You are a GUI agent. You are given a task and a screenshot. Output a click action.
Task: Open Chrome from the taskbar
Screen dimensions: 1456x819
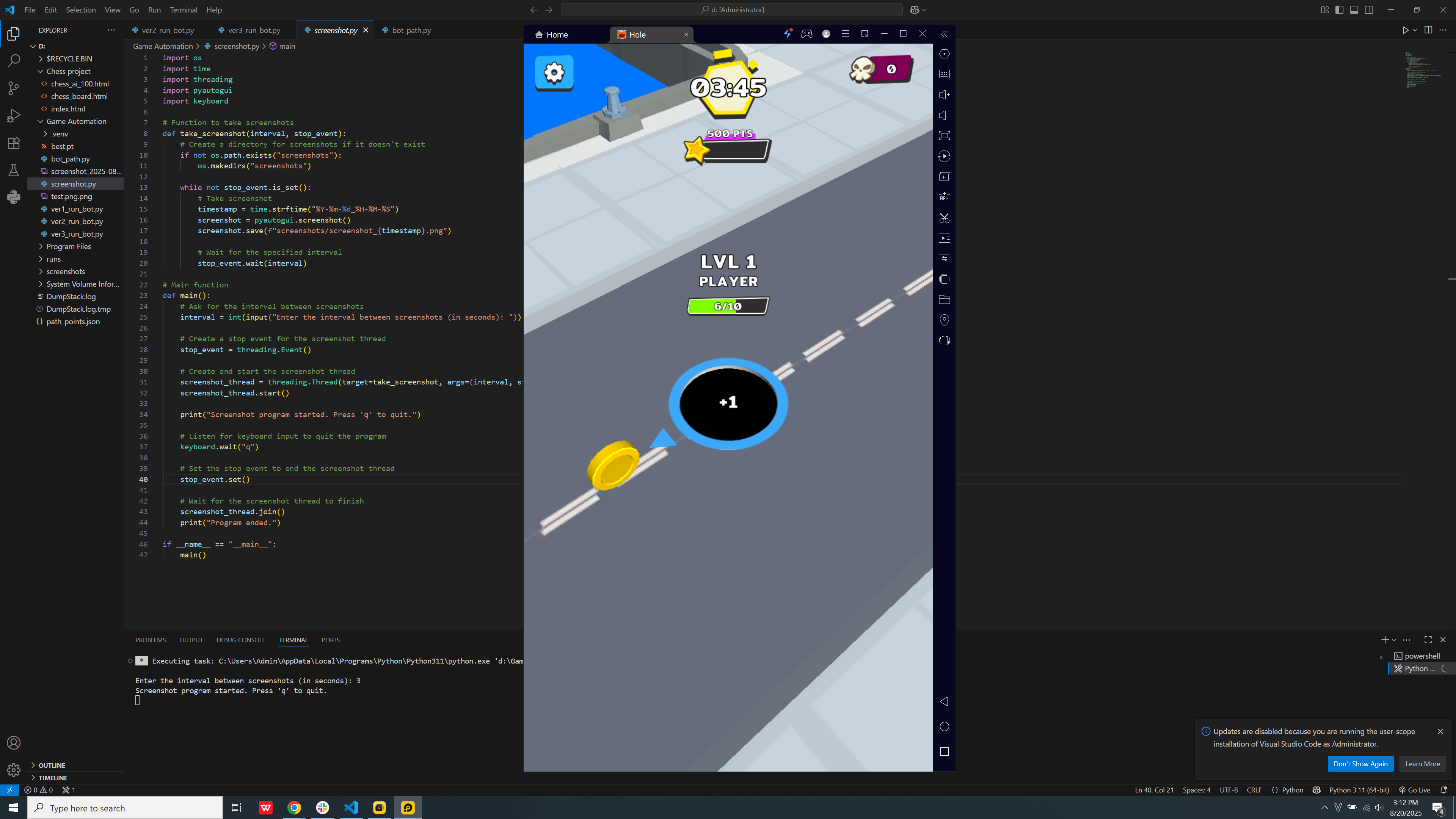click(x=294, y=808)
